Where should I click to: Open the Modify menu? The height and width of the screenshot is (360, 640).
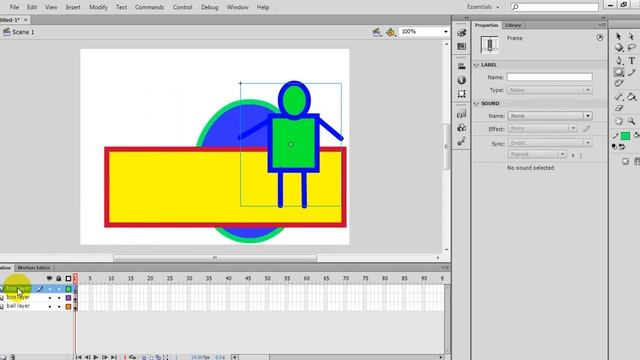pos(98,7)
